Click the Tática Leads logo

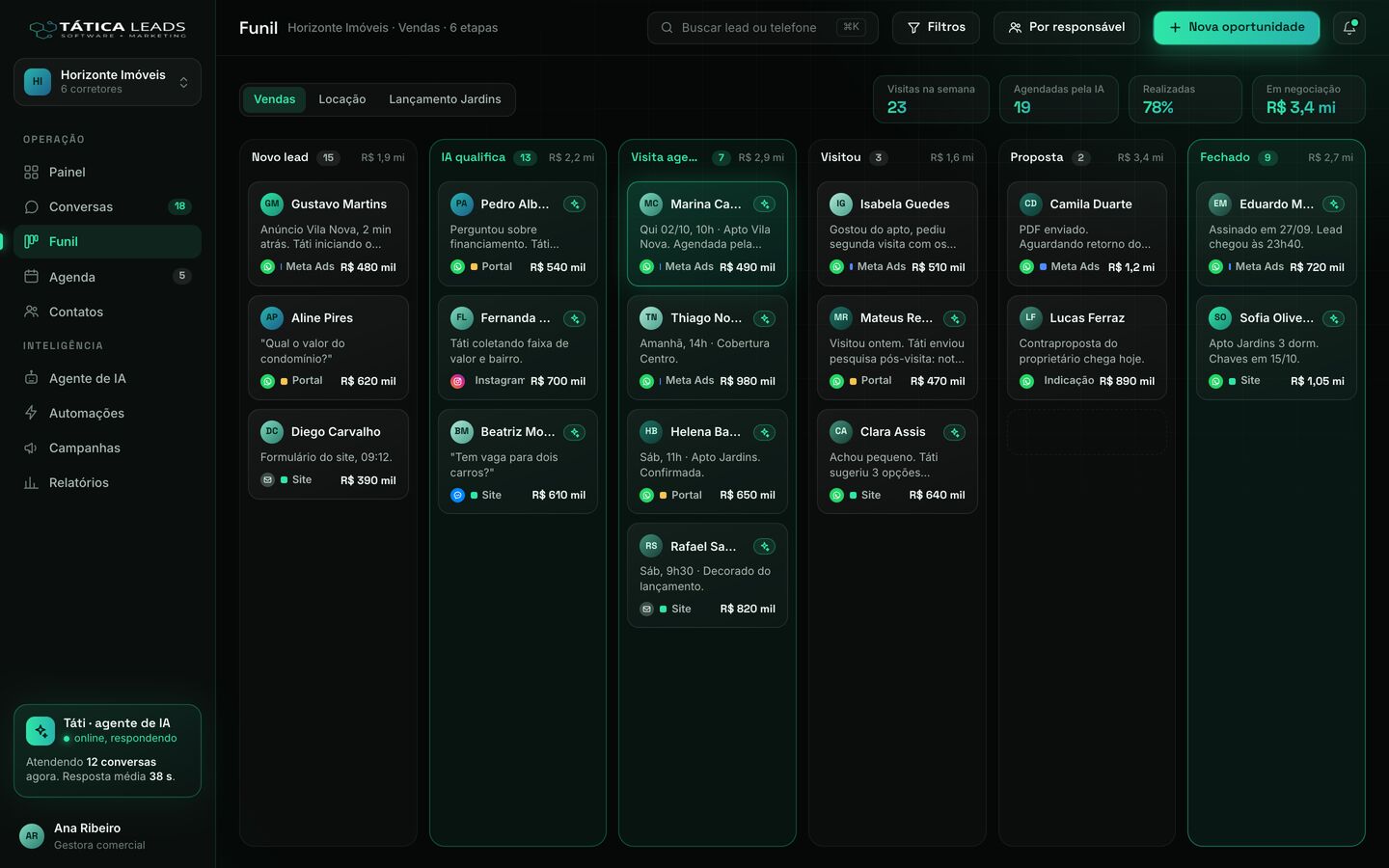point(107,29)
